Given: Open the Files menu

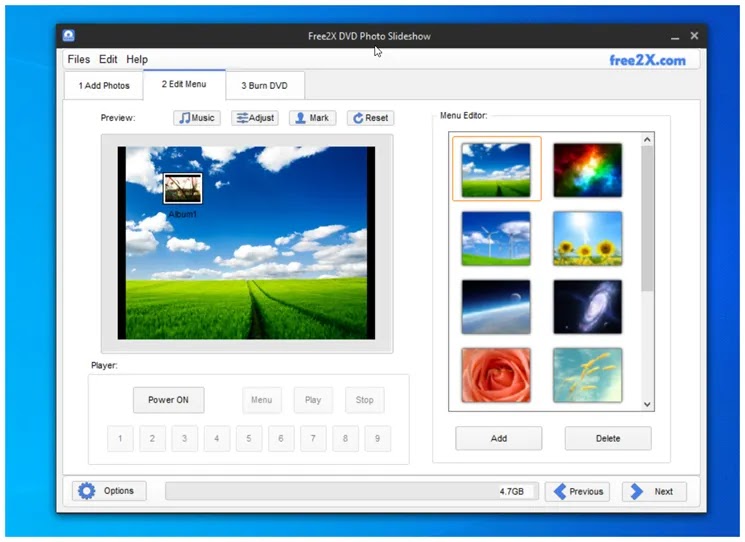Looking at the screenshot, I should 78,59.
